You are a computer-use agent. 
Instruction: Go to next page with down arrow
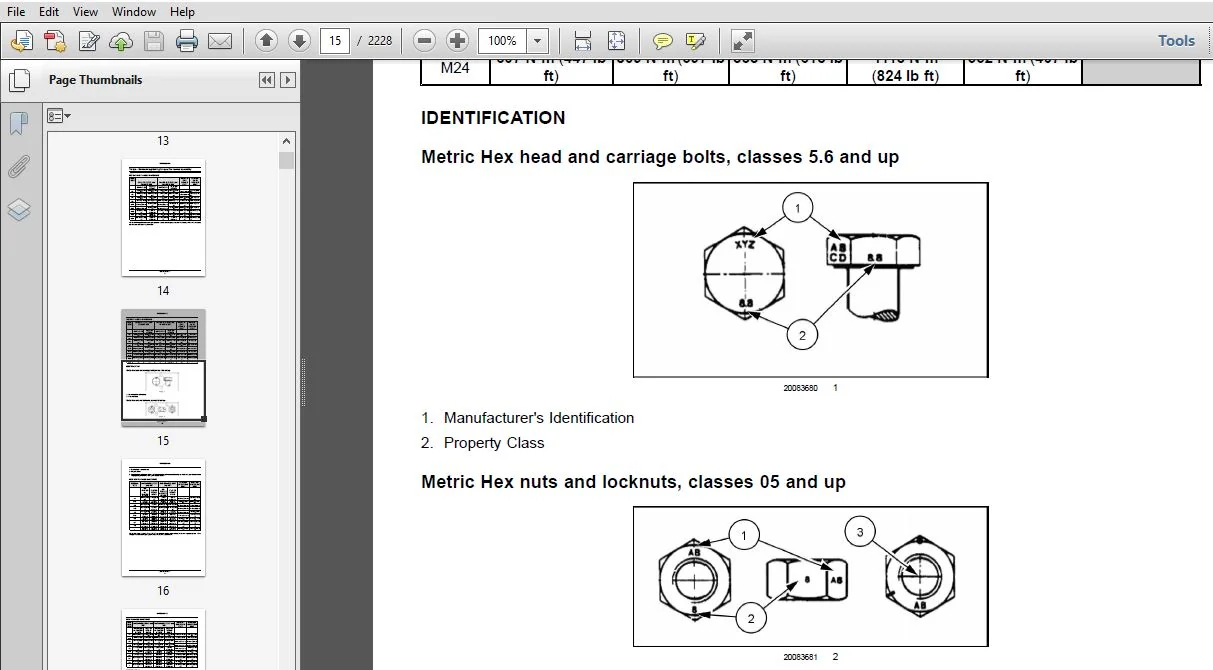pos(299,41)
